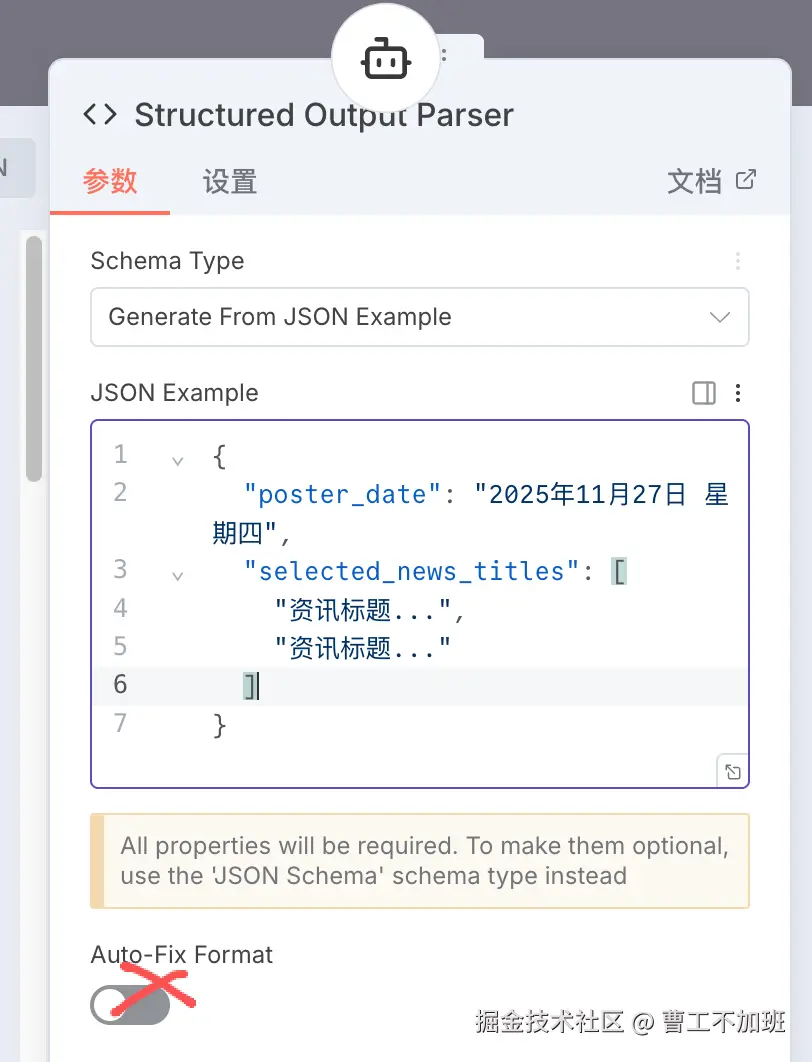Open the 文档 documentation link
Screen dimensions: 812x1062
tap(694, 181)
